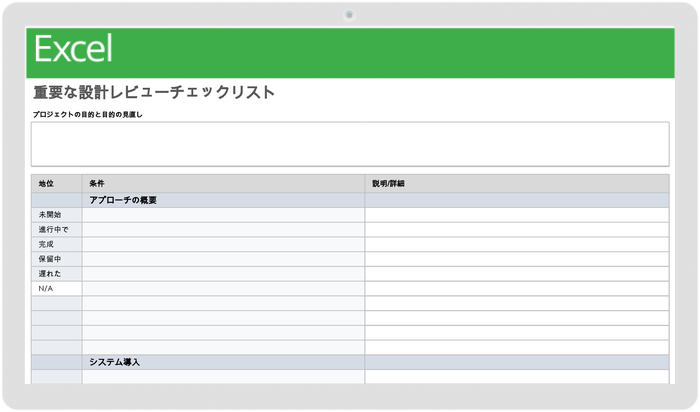Select the 説明/詳細 column header

[x=388, y=184]
